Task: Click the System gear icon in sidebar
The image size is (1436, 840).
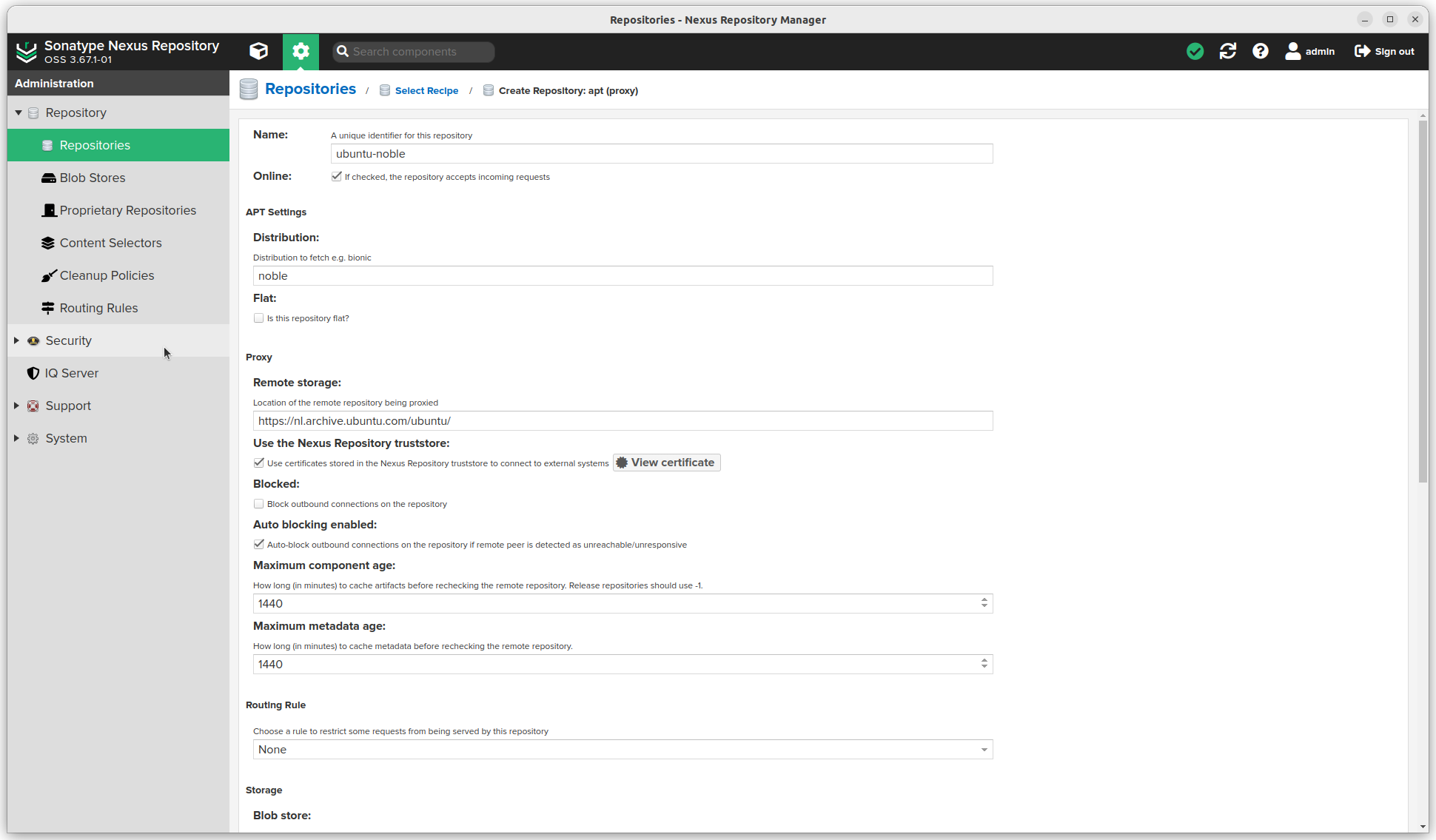Action: (x=33, y=438)
